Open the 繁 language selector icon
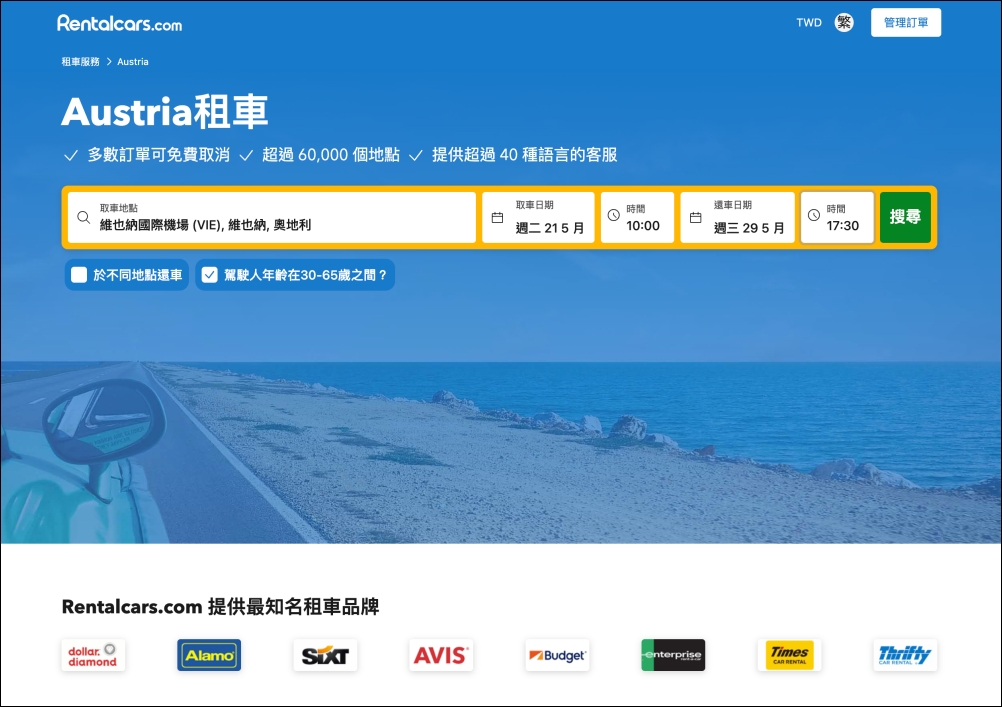The image size is (1002, 707). click(x=844, y=22)
